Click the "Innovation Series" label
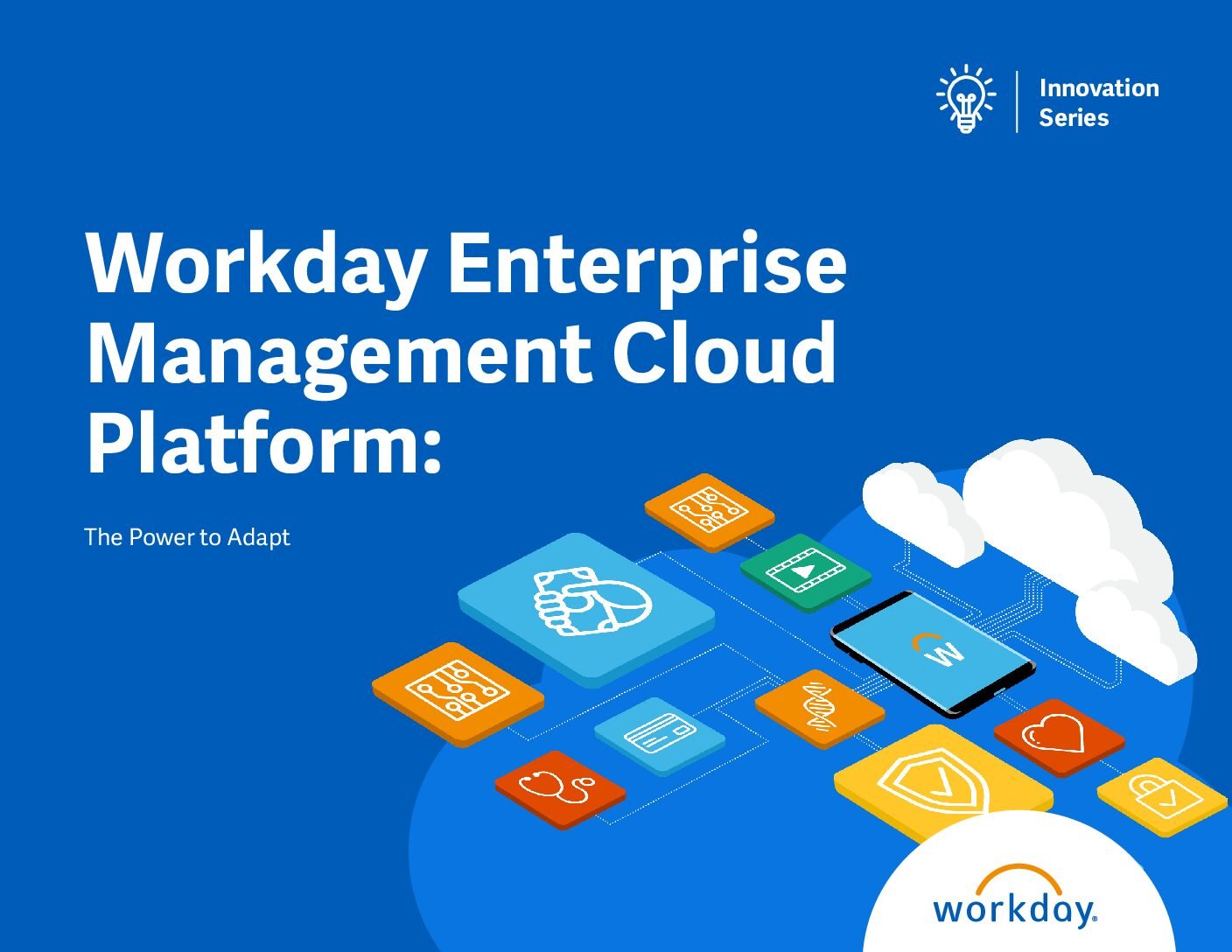Image resolution: width=1232 pixels, height=952 pixels. (1098, 102)
